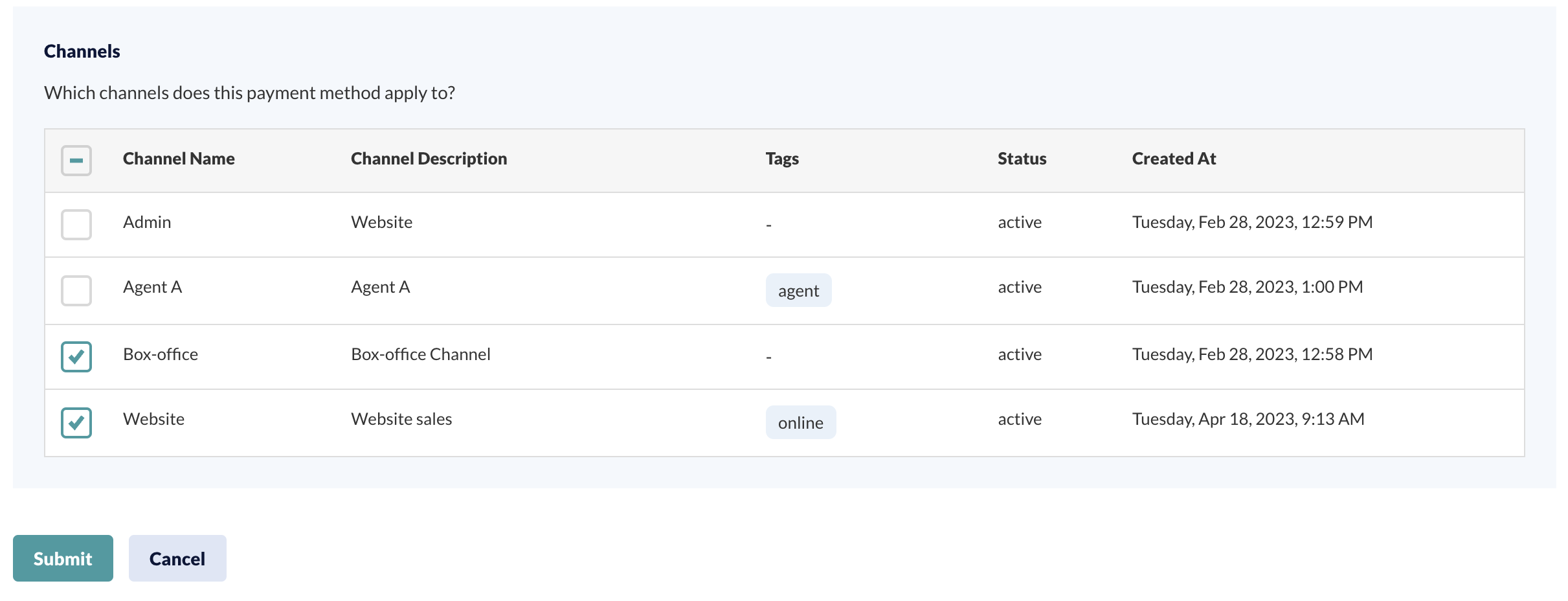The width and height of the screenshot is (1568, 601).
Task: Click the 'Channels' section heading
Action: pyautogui.click(x=82, y=51)
